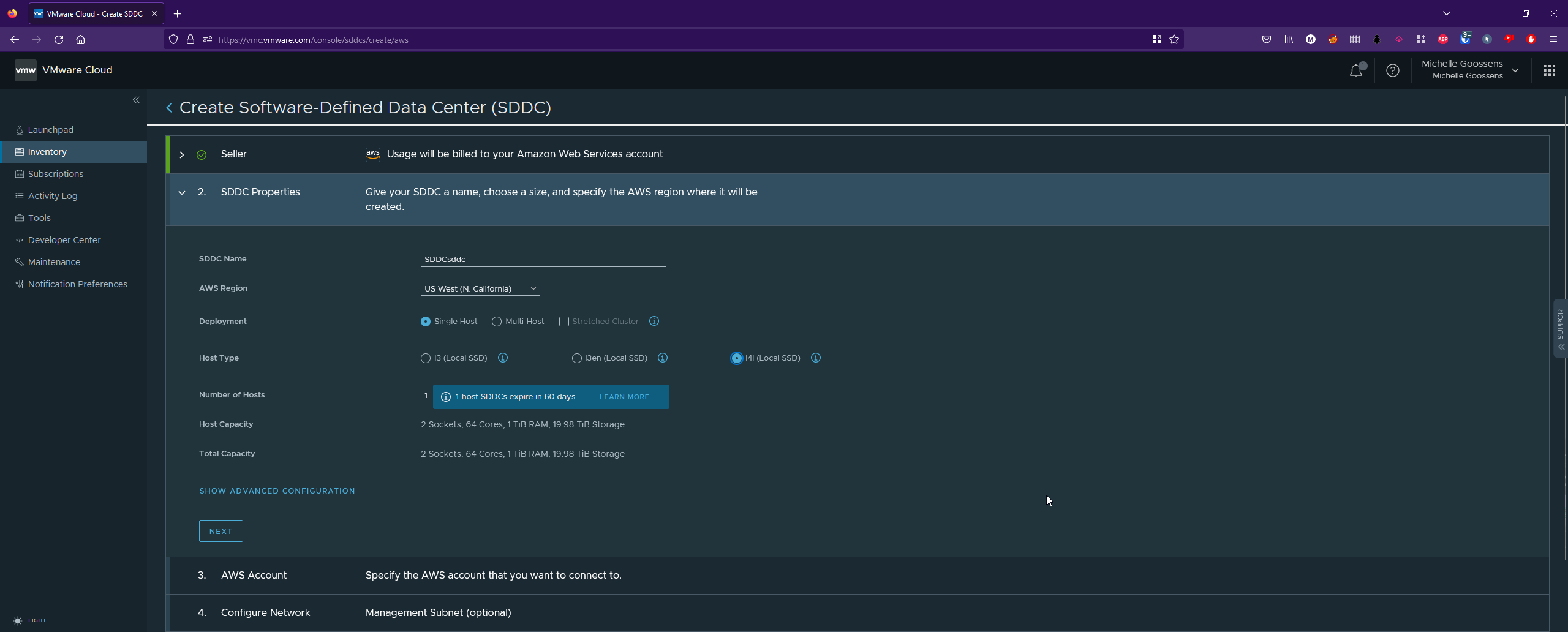Open Maintenance in the sidebar

point(54,262)
